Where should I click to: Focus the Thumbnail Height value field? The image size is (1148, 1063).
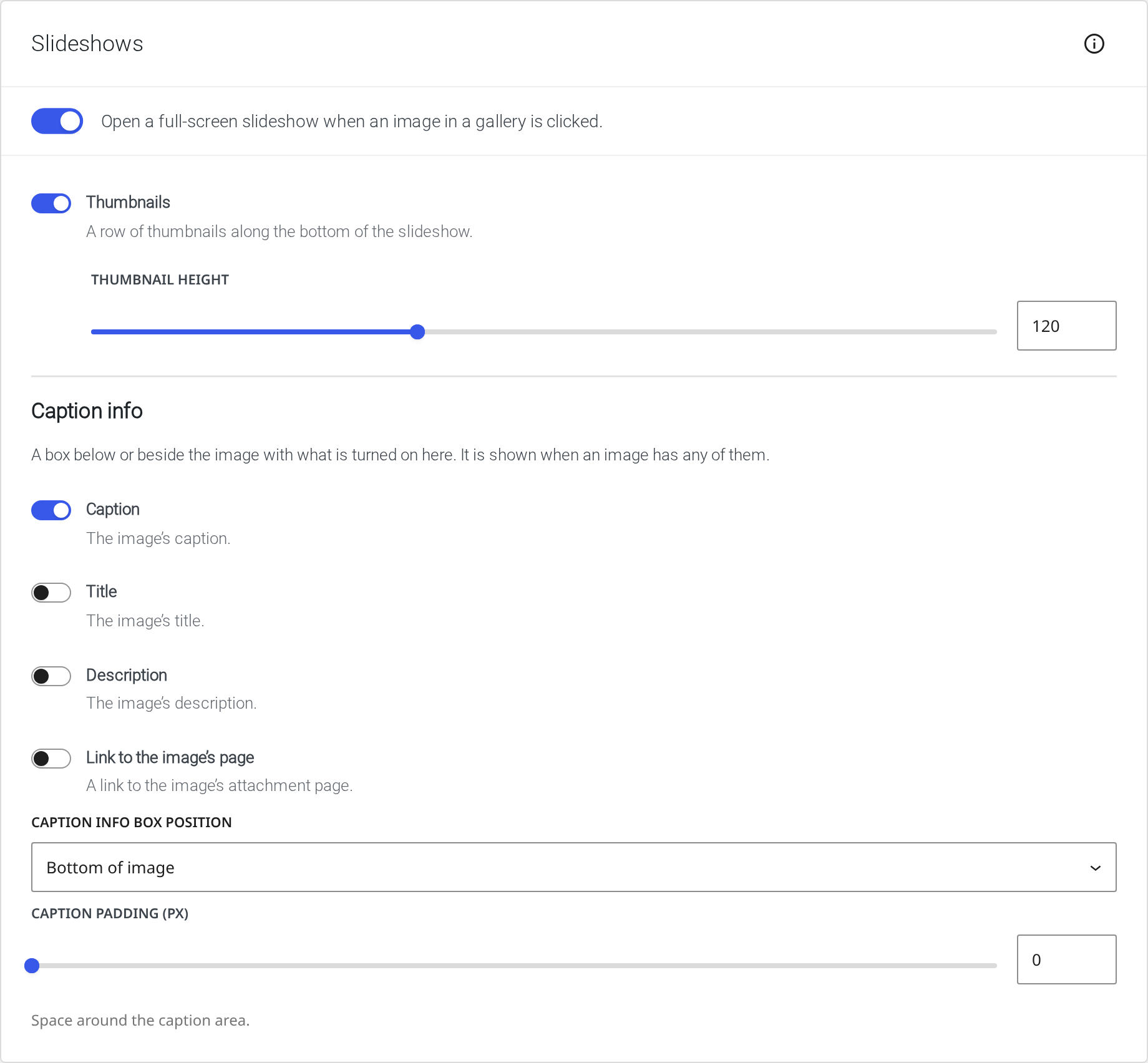click(x=1066, y=326)
